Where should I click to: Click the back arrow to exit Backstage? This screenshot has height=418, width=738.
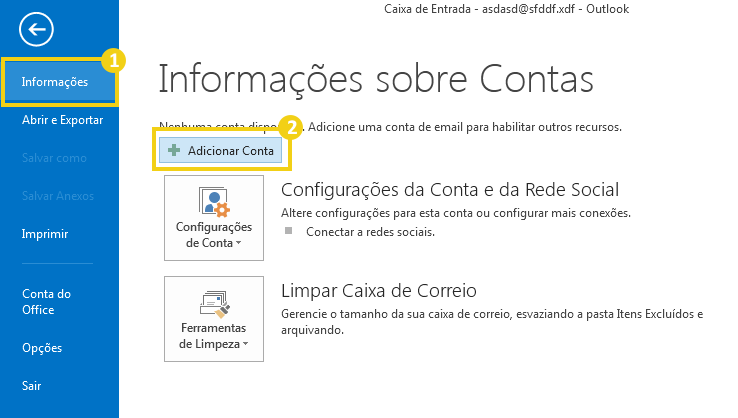click(35, 28)
